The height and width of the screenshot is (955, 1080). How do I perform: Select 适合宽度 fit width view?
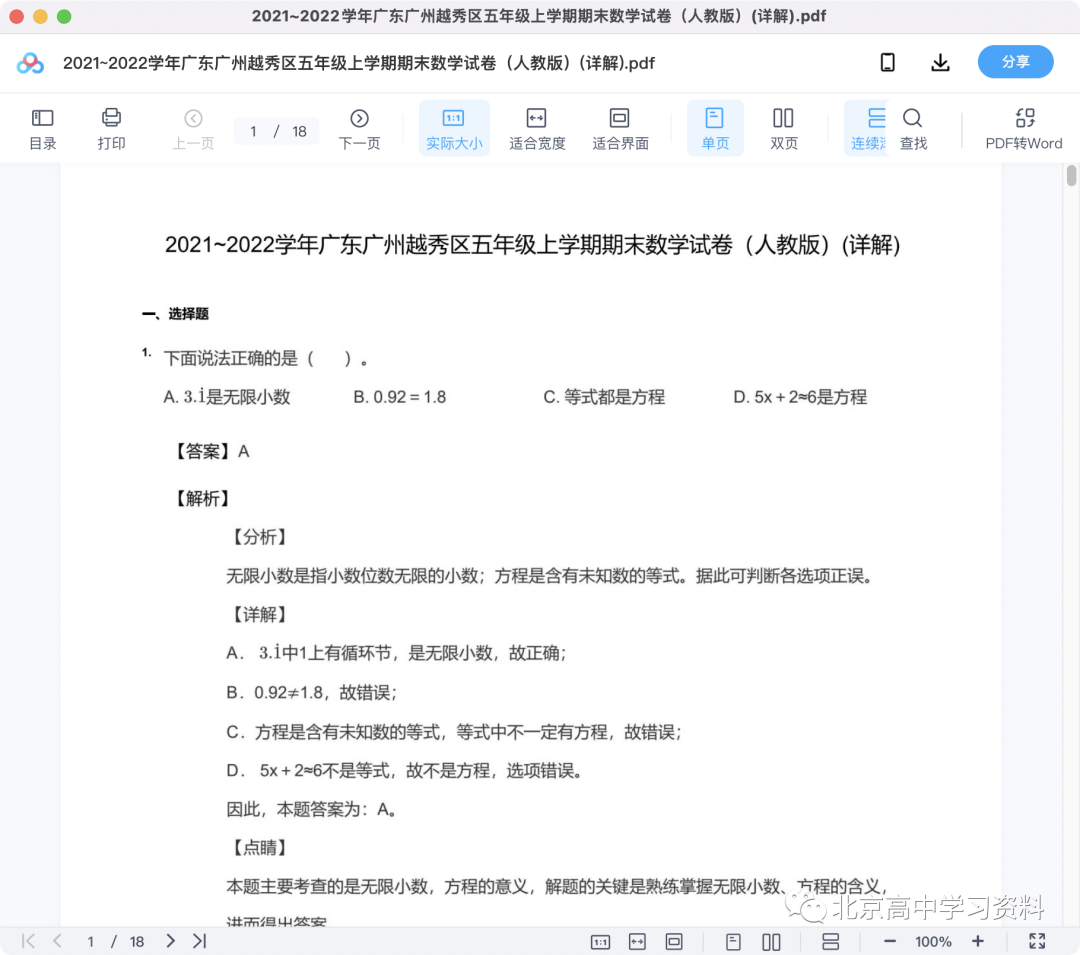pos(537,129)
